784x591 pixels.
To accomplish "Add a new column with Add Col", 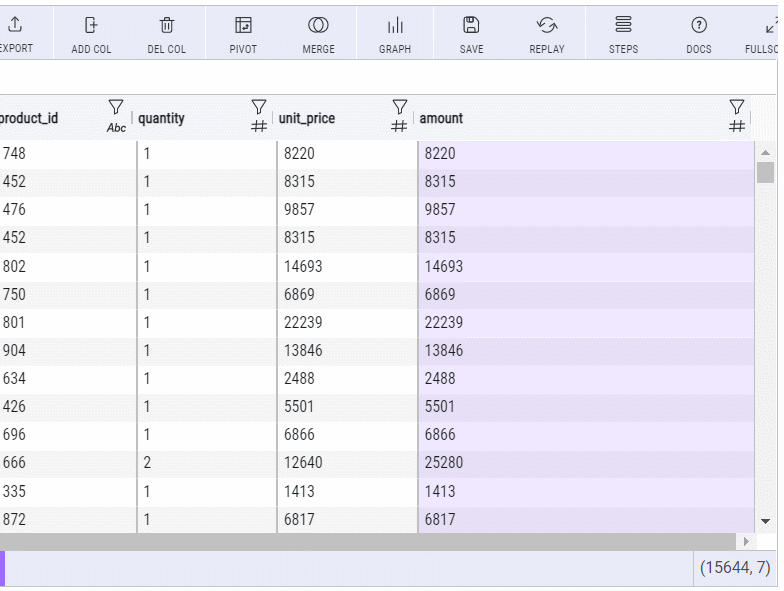I will click(x=91, y=33).
